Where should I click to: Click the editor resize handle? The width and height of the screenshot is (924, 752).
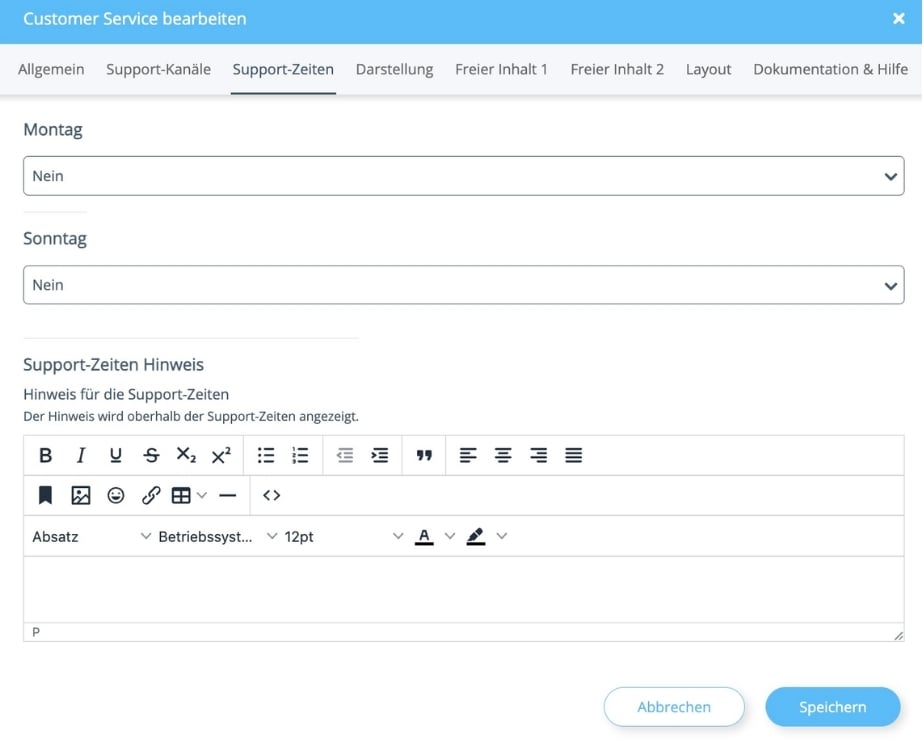point(898,635)
